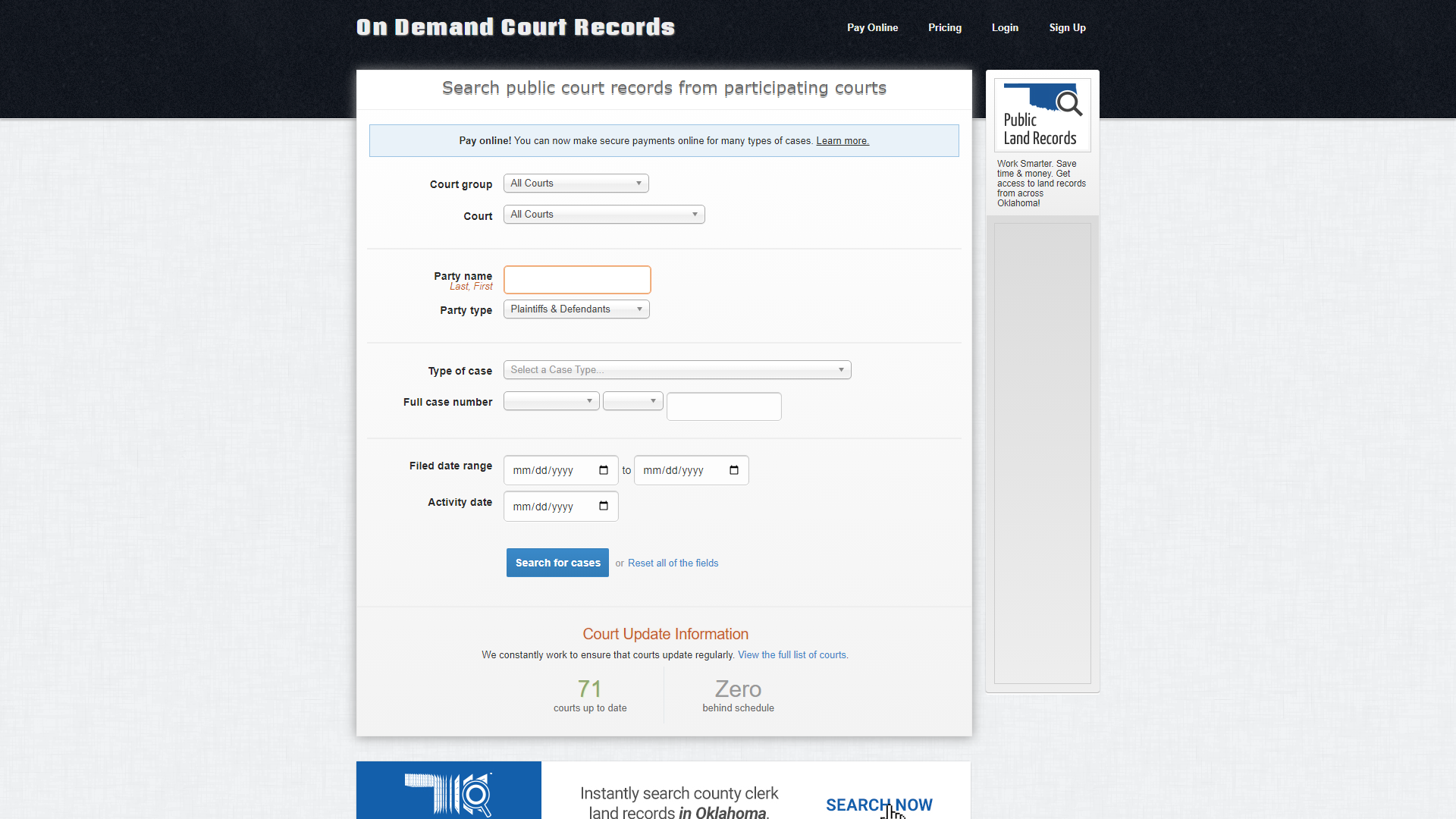Click Search for cases button

tap(557, 562)
